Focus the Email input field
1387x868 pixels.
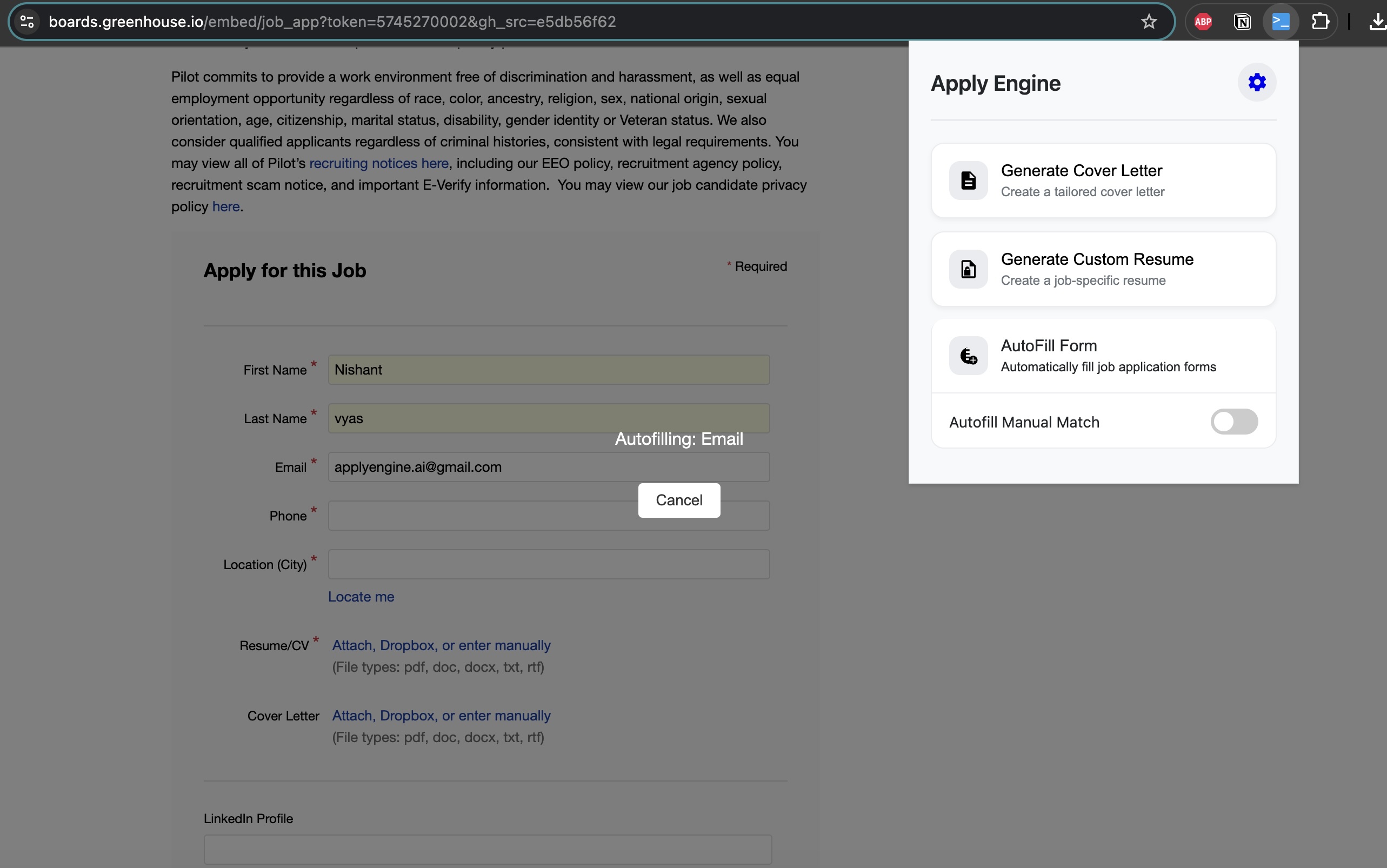click(x=548, y=468)
